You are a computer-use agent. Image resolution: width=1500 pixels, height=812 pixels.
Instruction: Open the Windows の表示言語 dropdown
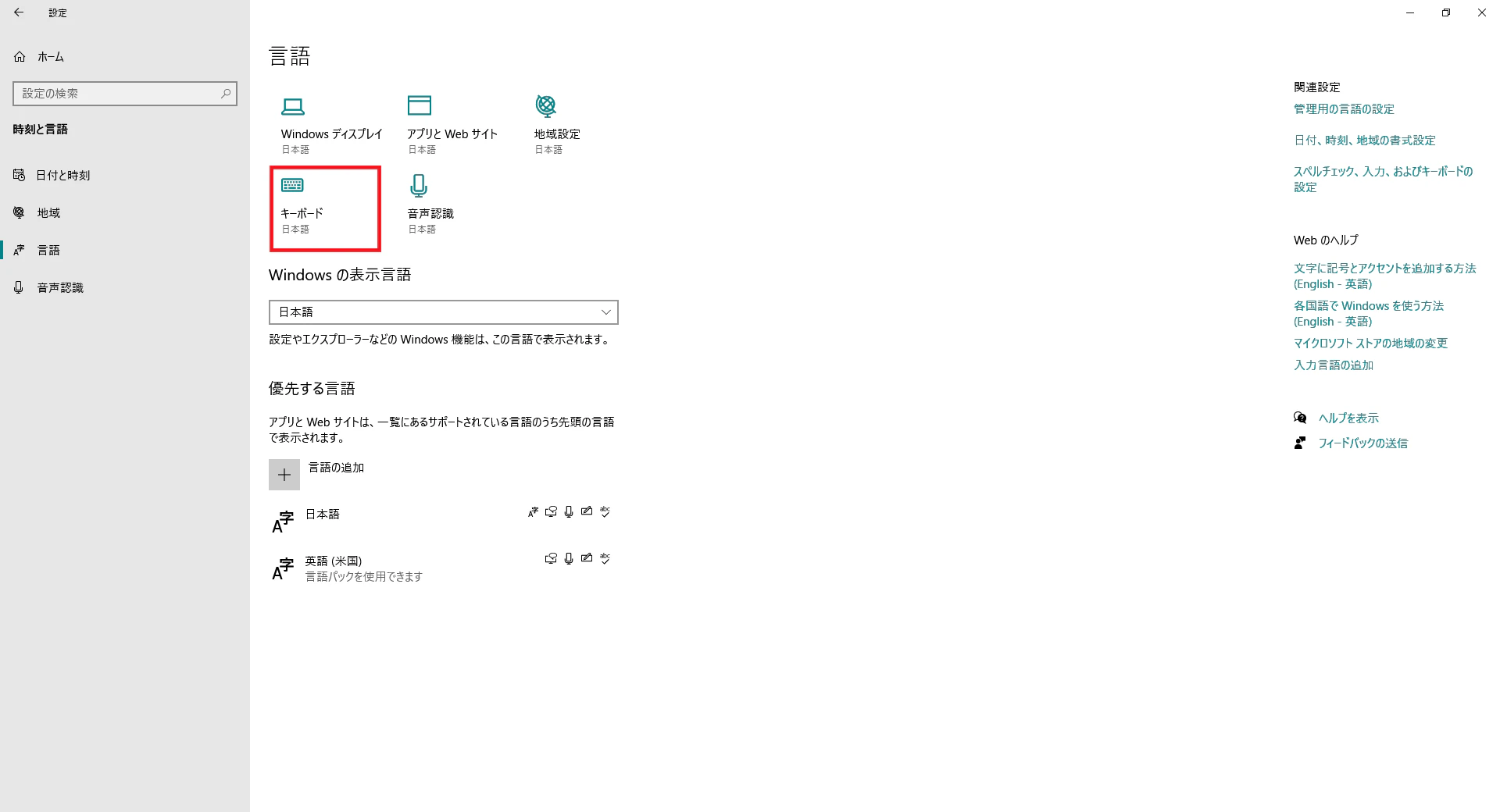coord(444,312)
